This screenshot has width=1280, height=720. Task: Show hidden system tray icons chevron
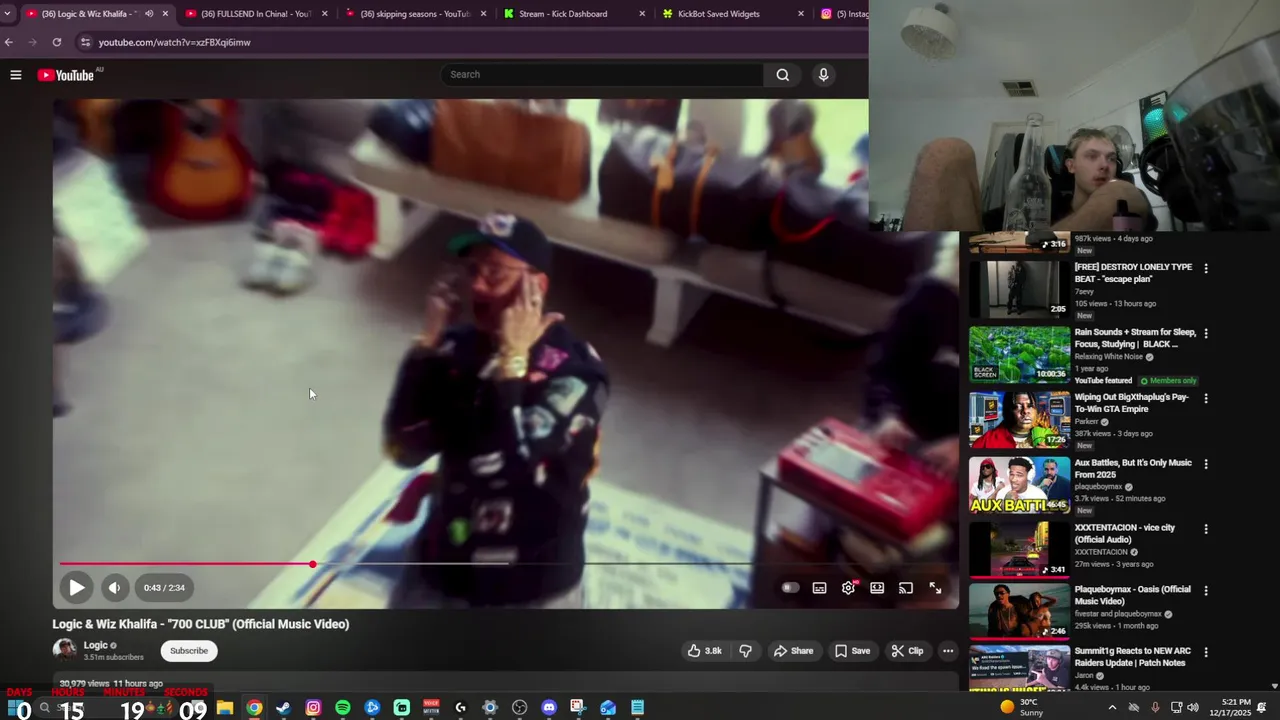[x=1112, y=708]
